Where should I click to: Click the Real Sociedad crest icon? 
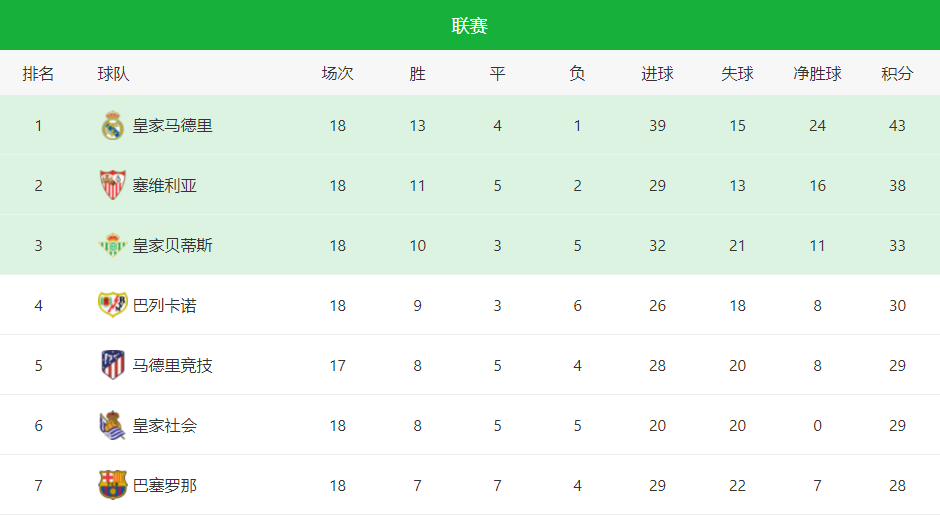(112, 425)
